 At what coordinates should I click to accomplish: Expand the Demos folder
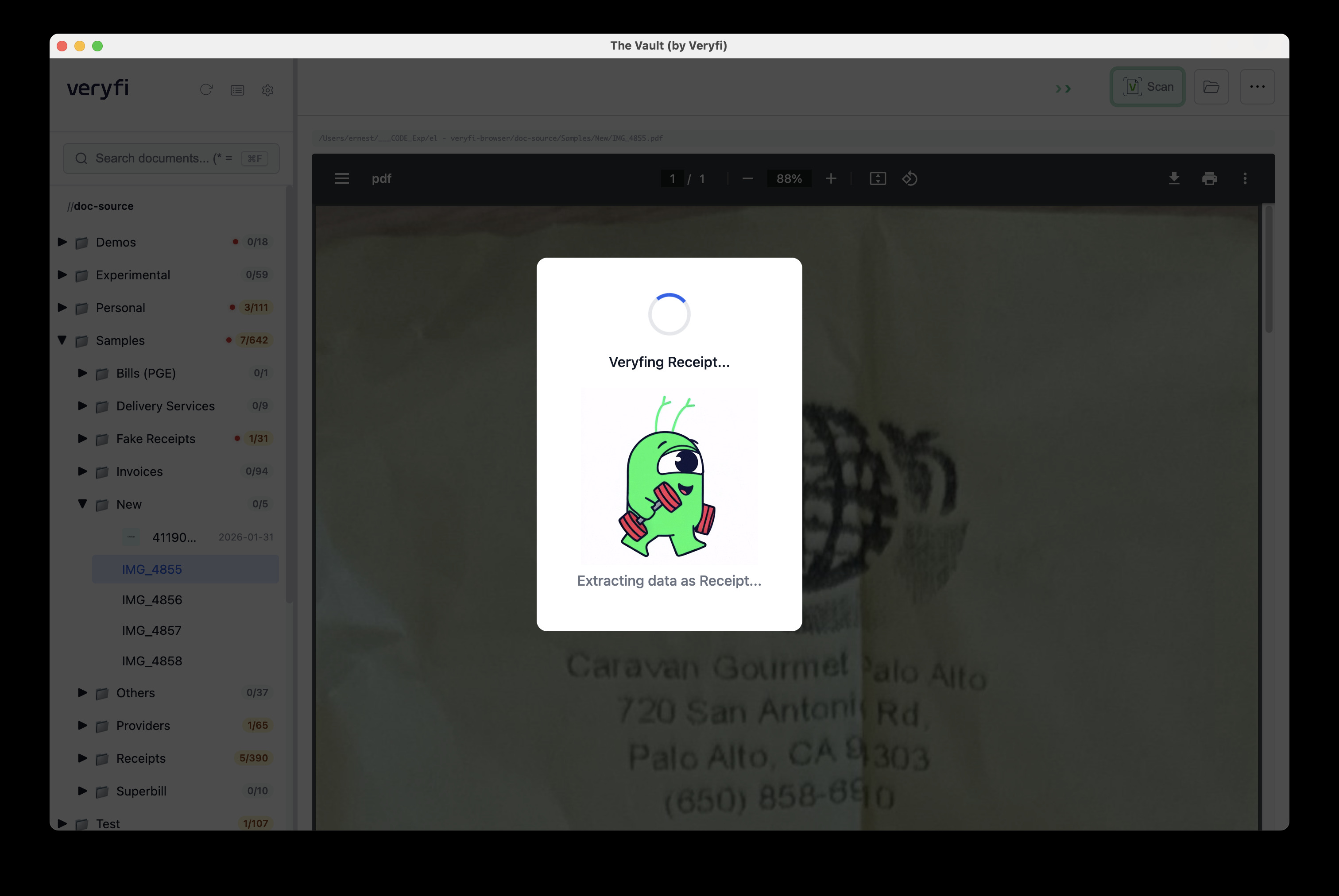click(62, 242)
